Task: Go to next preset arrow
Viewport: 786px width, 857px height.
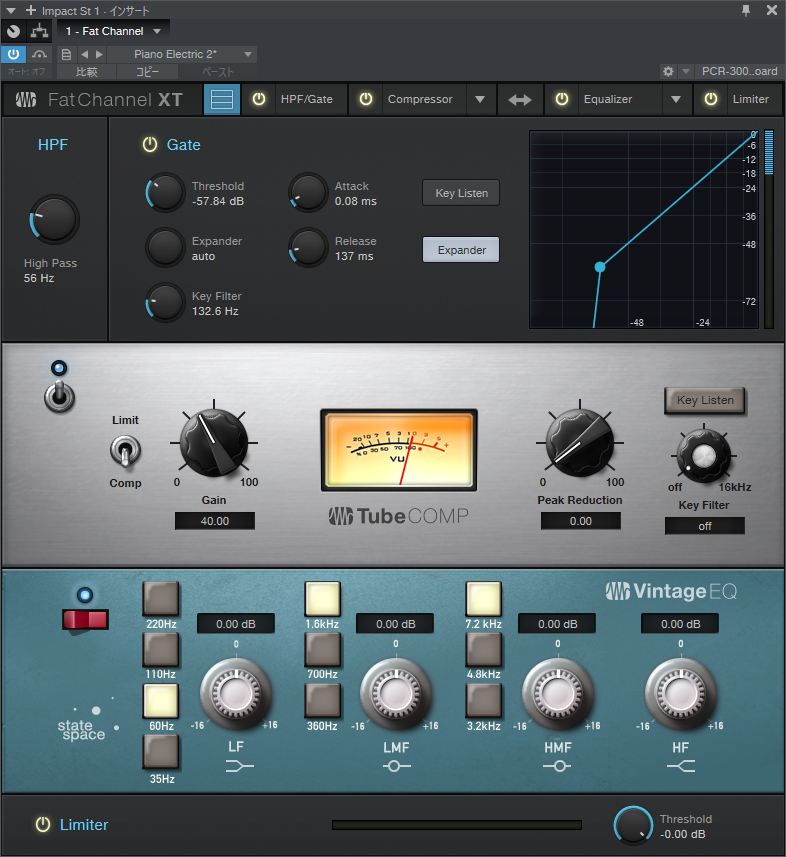Action: [x=99, y=54]
